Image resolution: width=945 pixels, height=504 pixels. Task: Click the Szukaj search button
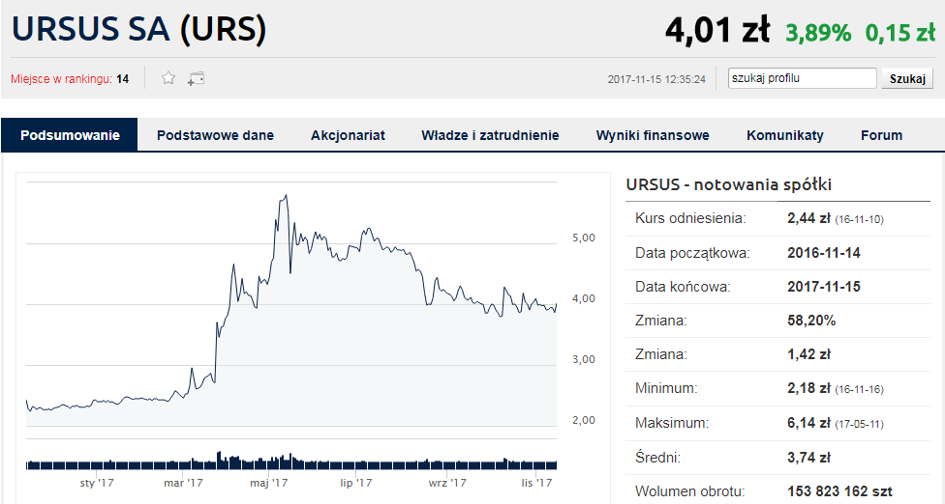click(907, 78)
